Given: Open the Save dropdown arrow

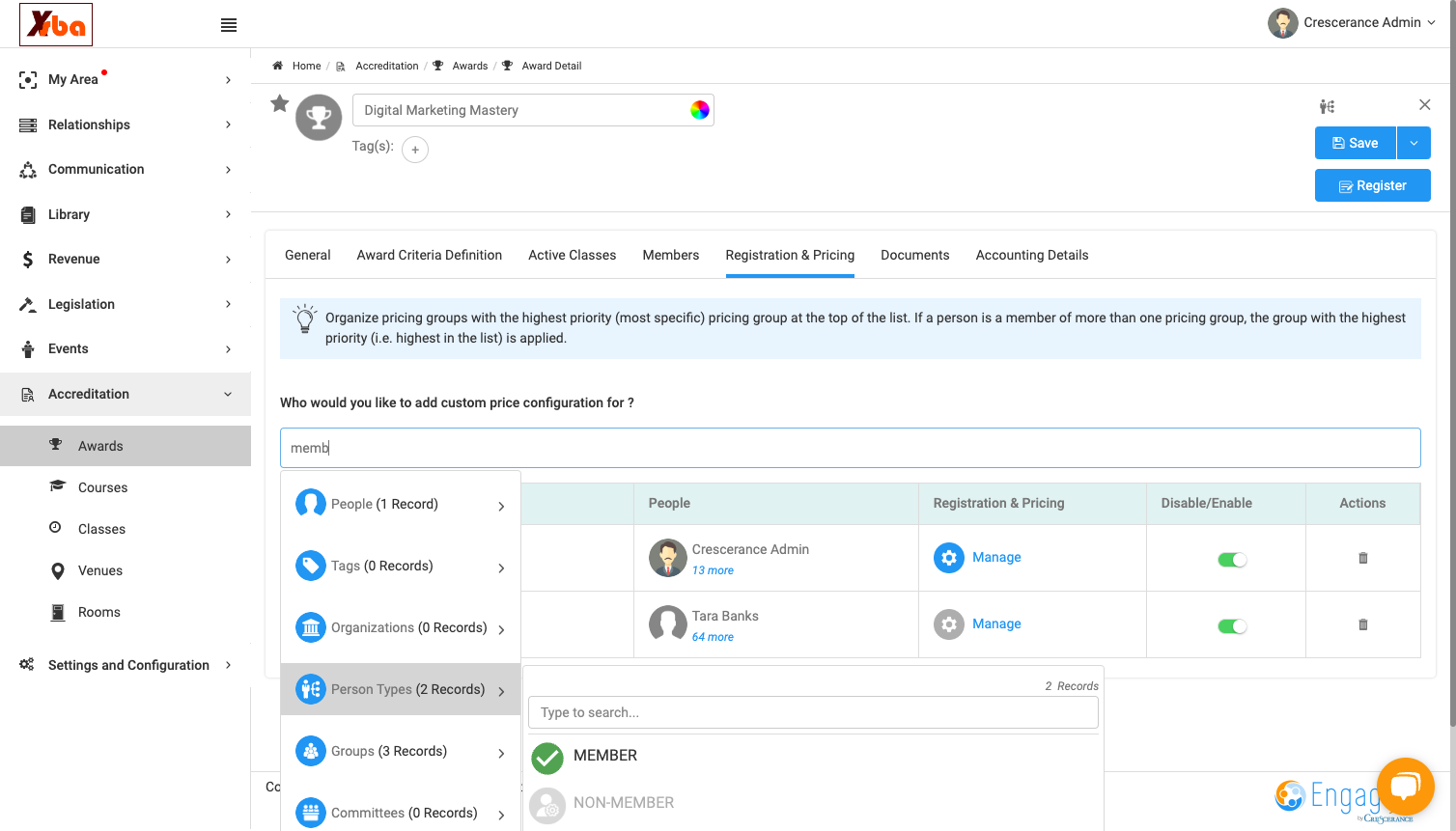Looking at the screenshot, I should pyautogui.click(x=1414, y=143).
